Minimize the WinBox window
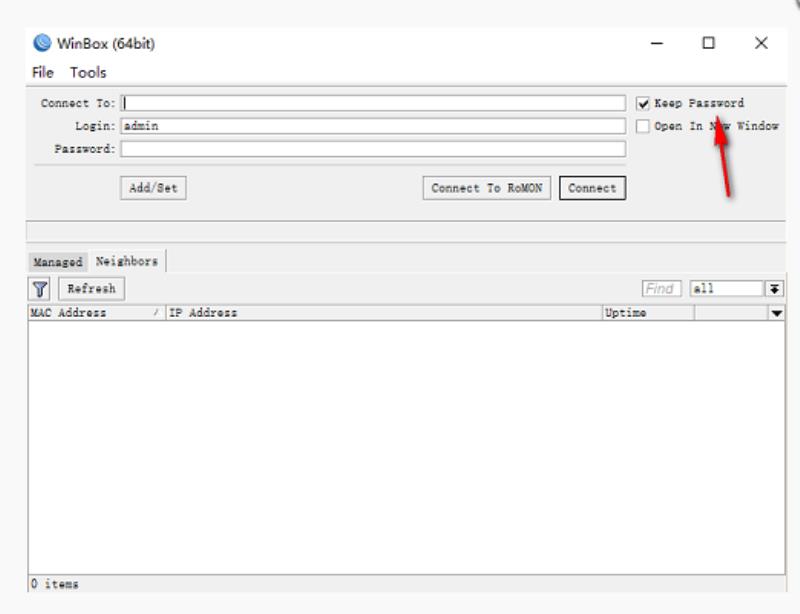800x614 pixels. pyautogui.click(x=657, y=43)
